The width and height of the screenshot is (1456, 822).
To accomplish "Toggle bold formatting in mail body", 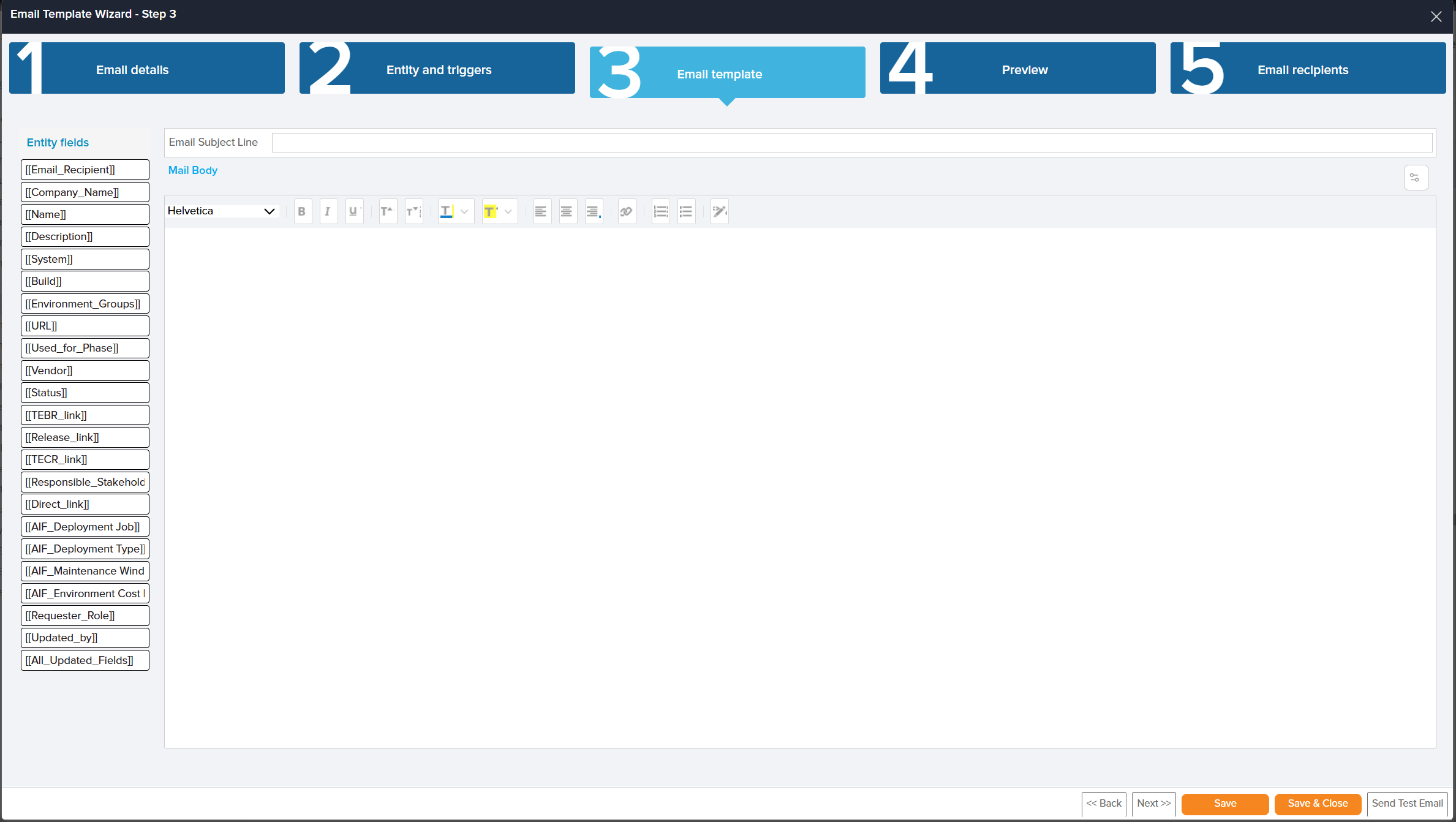I will coord(302,211).
